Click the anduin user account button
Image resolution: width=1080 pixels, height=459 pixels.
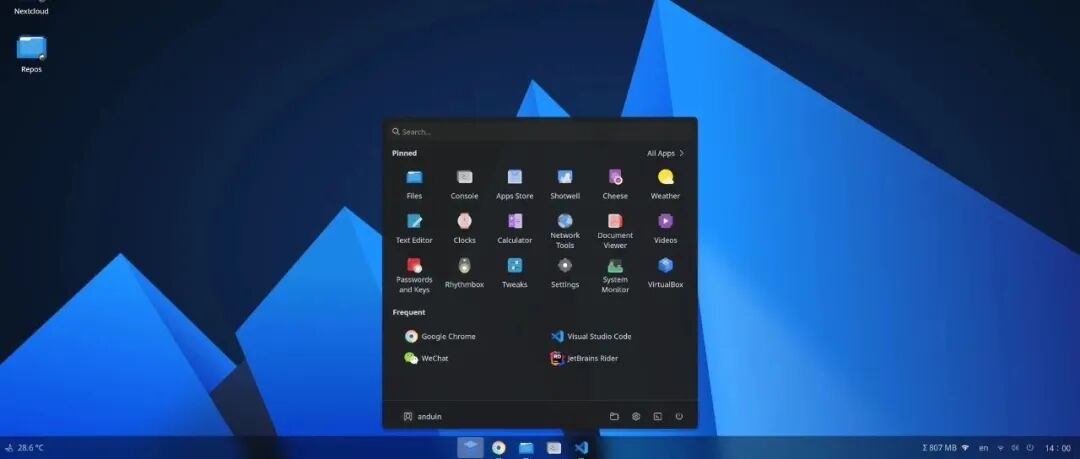422,416
